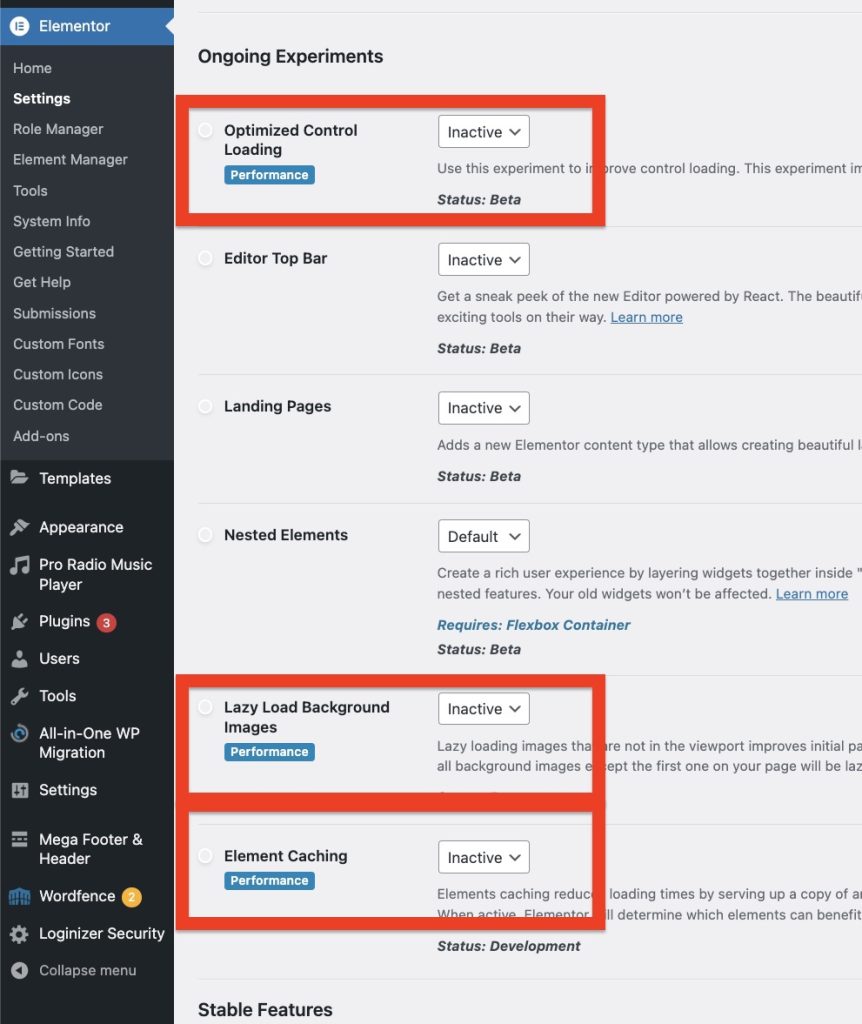
Task: Toggle the Element Caching status indicator
Action: pyautogui.click(x=205, y=856)
